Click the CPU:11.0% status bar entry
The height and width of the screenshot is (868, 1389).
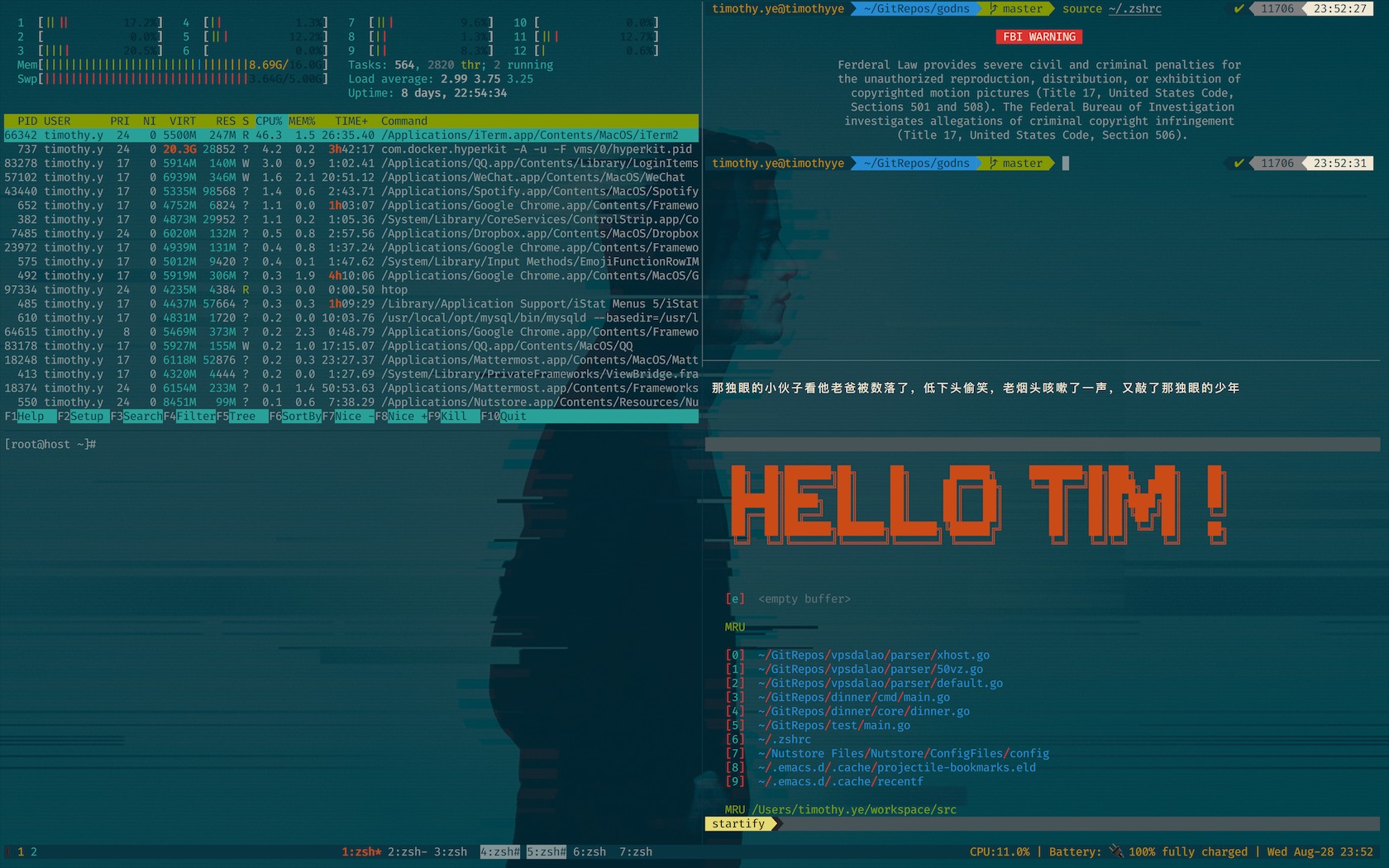pos(1000,852)
